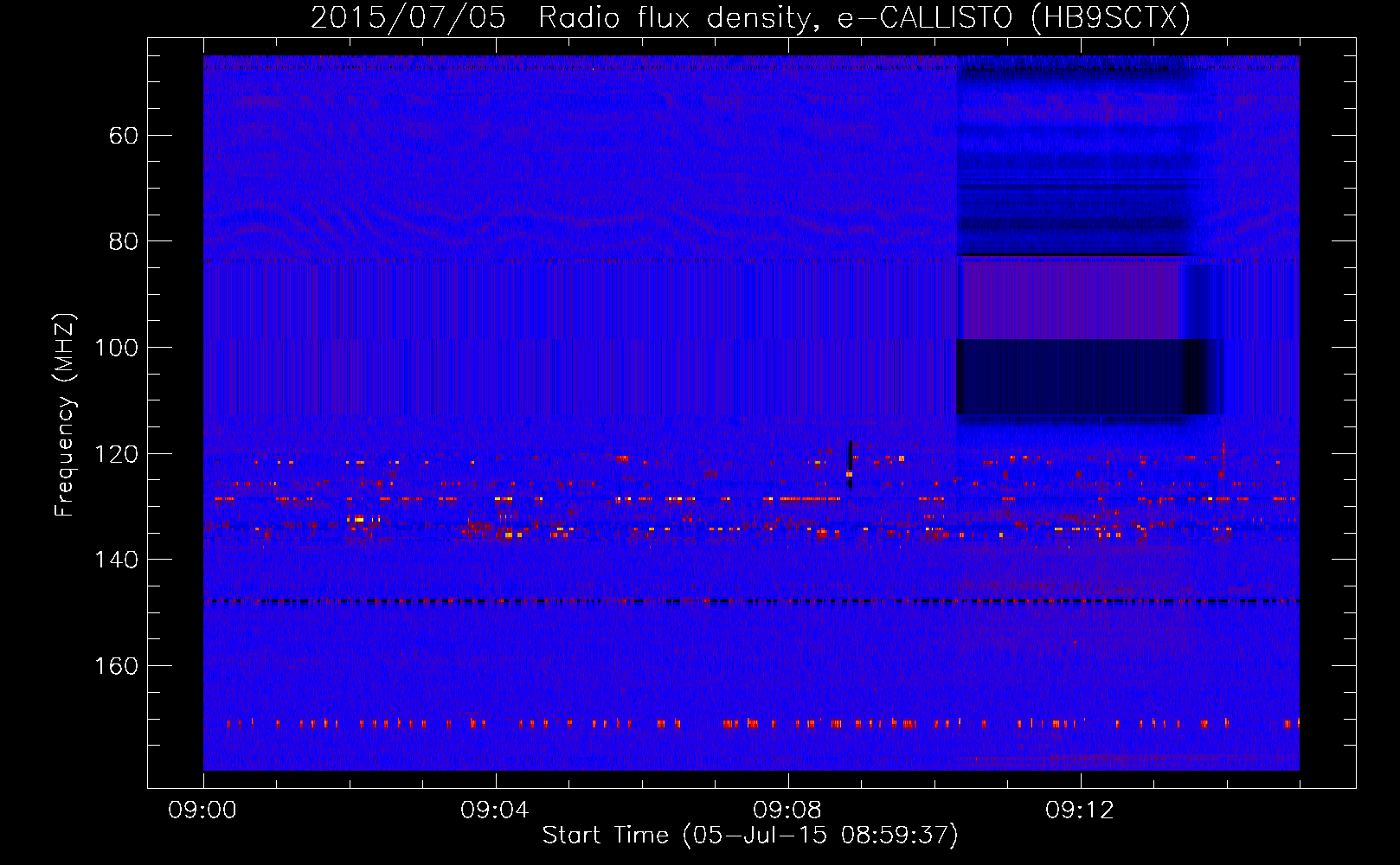Click the frequency tick label 140
The width and height of the screenshot is (1400, 865).
pyautogui.click(x=117, y=560)
